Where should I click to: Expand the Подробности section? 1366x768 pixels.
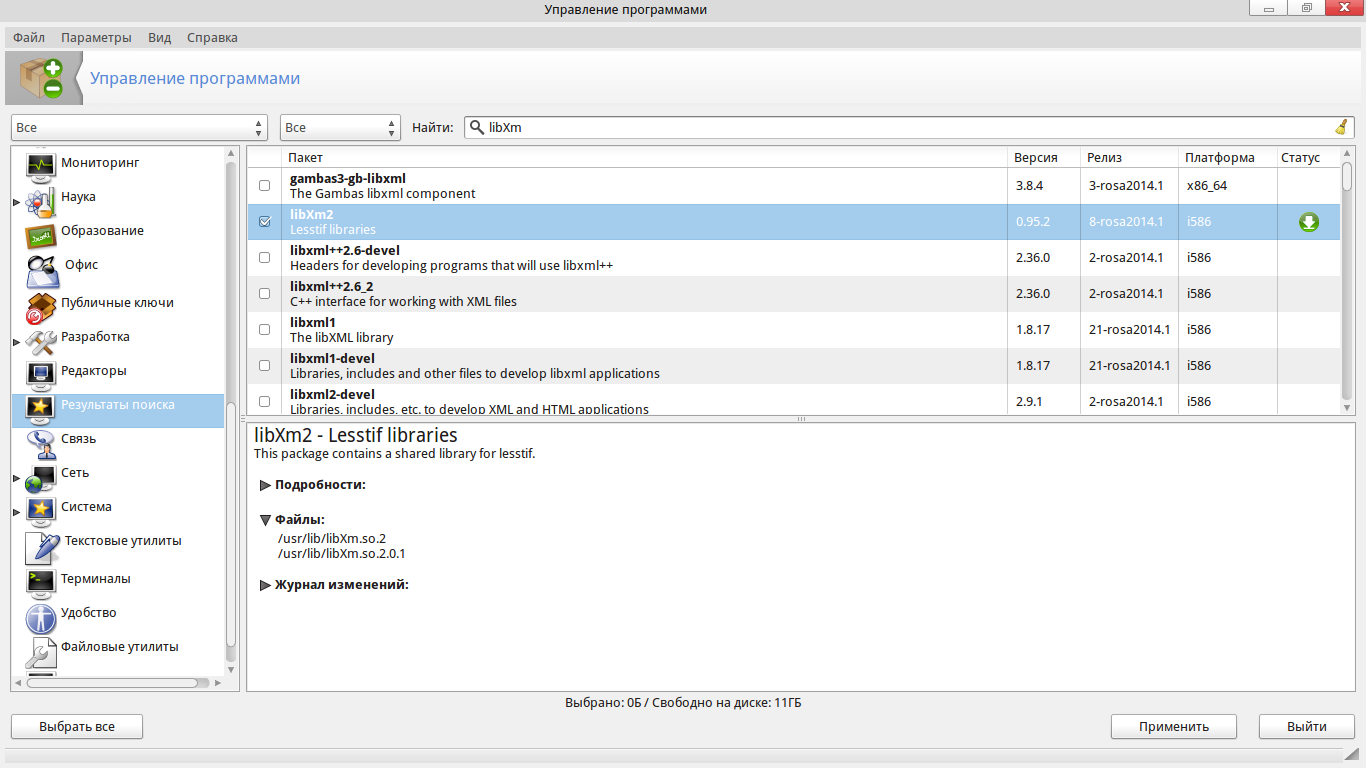point(266,485)
